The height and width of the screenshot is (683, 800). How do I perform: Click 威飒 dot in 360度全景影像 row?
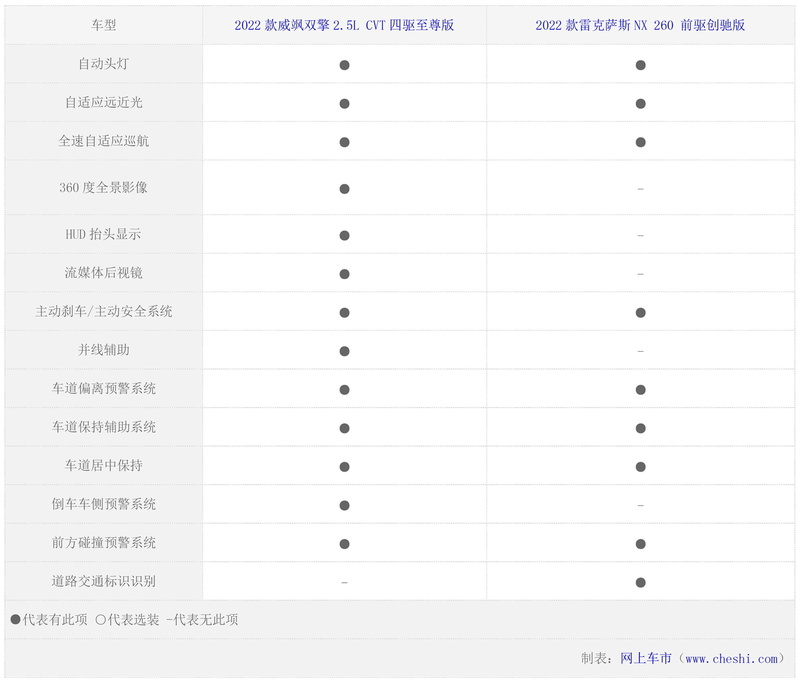tap(344, 189)
